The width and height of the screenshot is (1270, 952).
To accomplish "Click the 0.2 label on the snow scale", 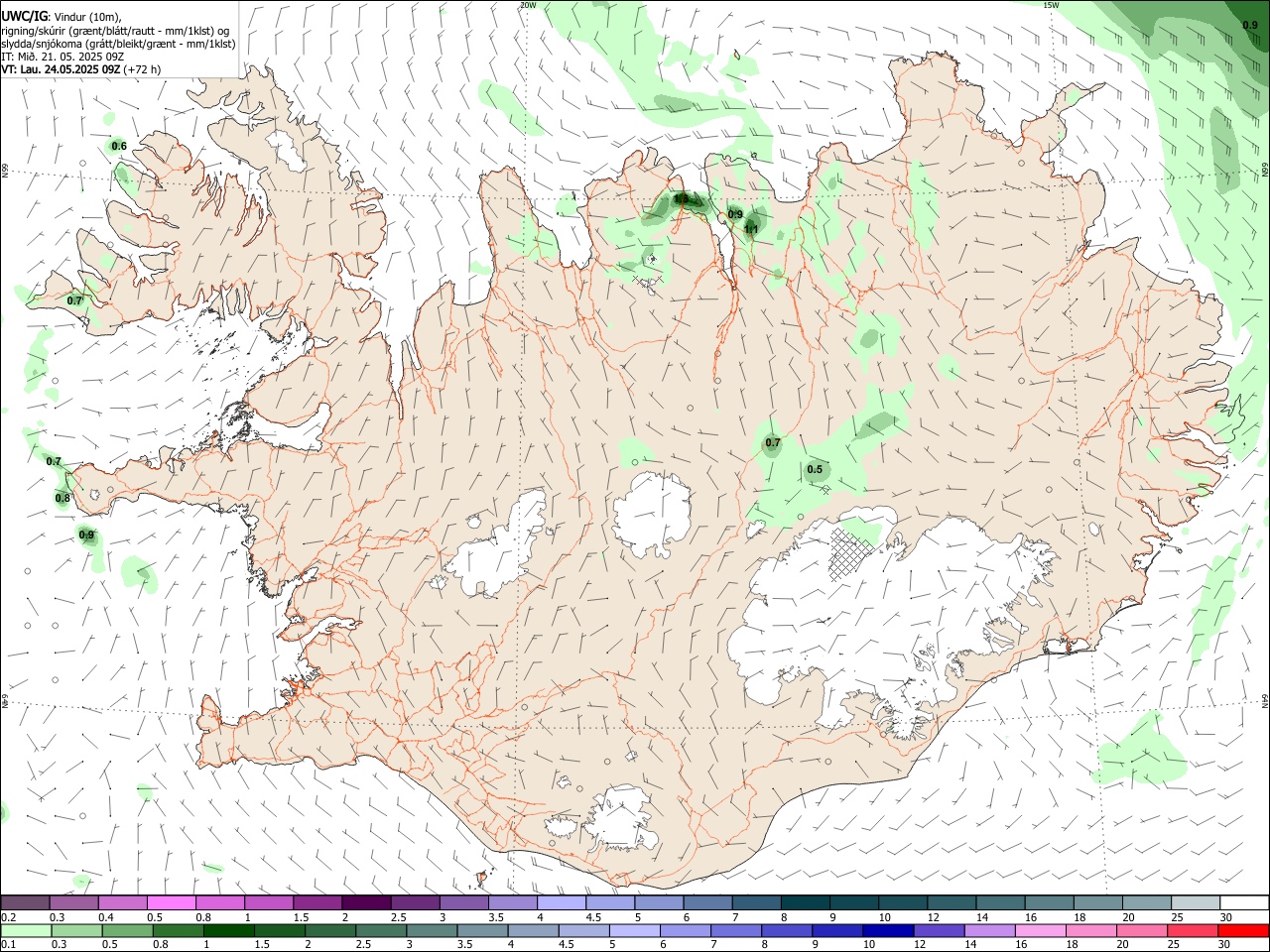I will tap(9, 917).
